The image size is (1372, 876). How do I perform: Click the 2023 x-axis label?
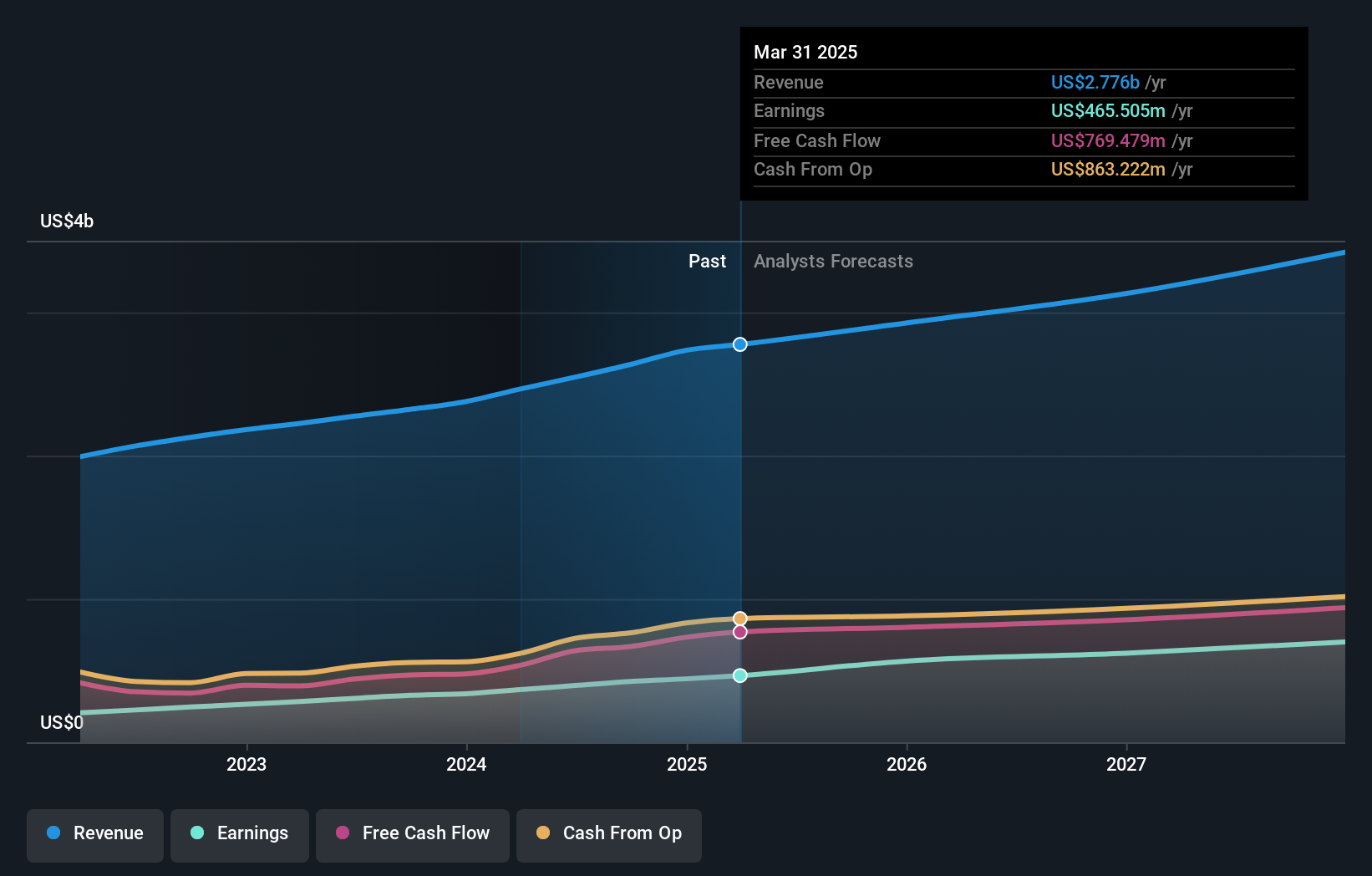[x=246, y=764]
